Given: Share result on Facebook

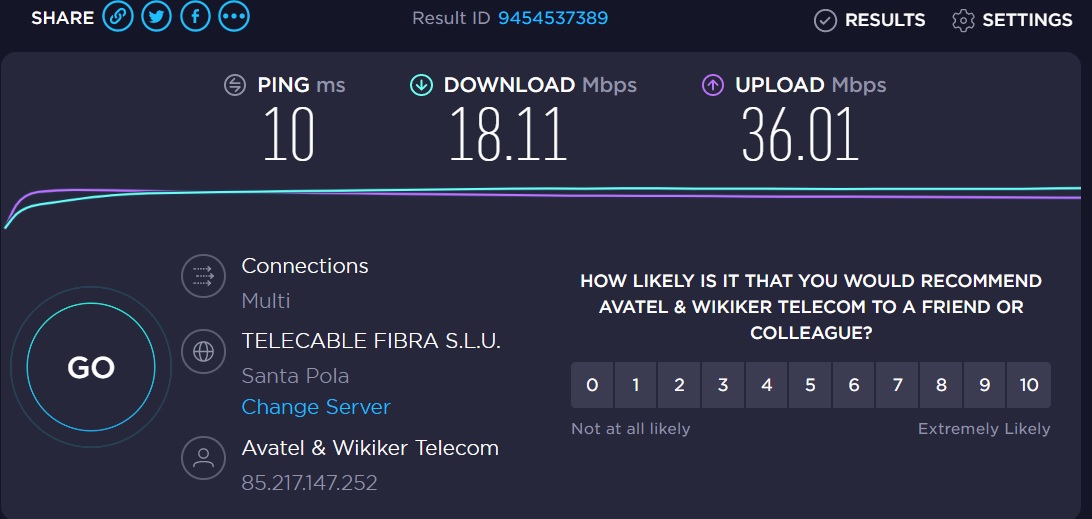Looking at the screenshot, I should tap(196, 17).
